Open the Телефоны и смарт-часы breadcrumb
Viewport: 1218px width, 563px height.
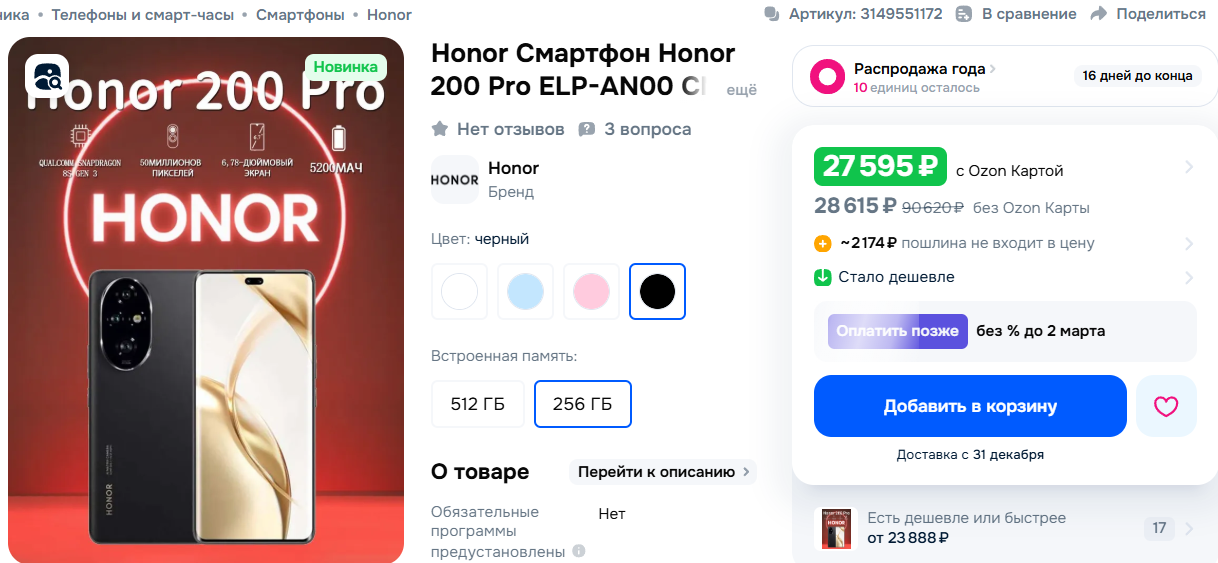[143, 14]
